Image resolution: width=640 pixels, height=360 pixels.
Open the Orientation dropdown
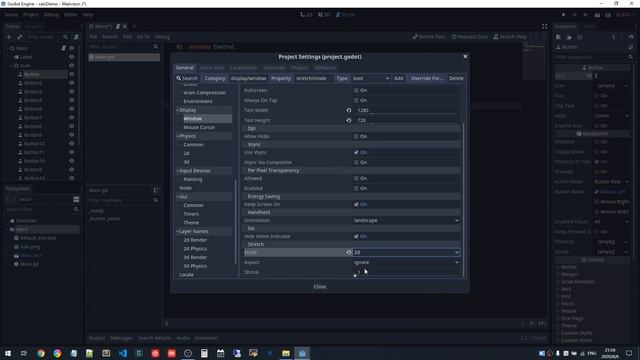406,220
